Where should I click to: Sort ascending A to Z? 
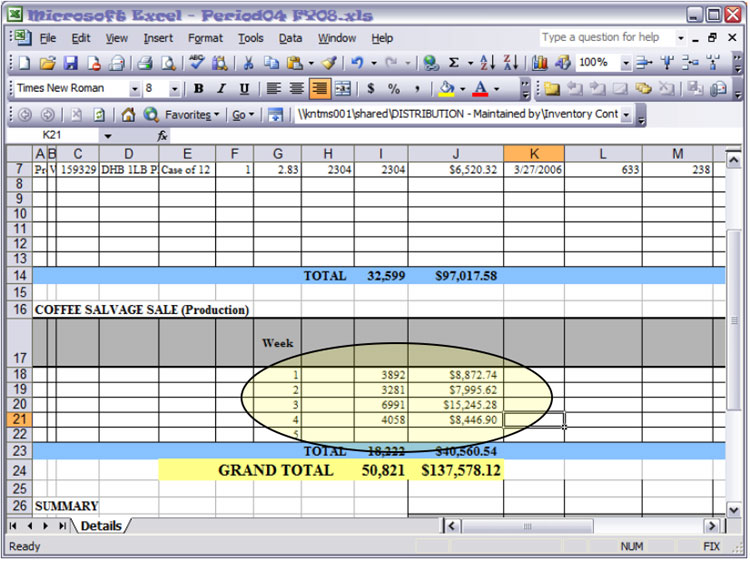[x=487, y=63]
